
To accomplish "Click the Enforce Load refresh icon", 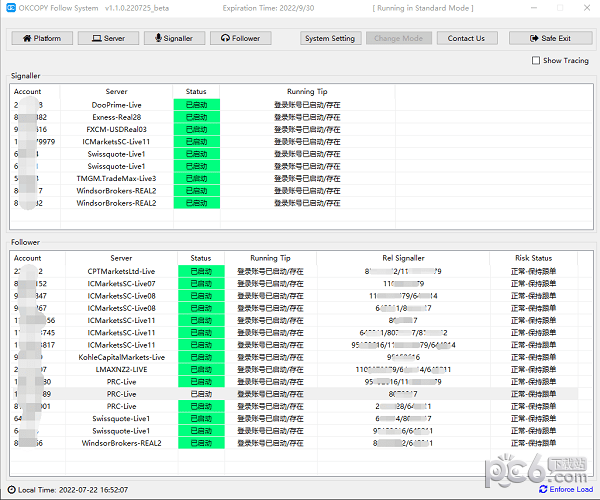I will (x=542, y=489).
